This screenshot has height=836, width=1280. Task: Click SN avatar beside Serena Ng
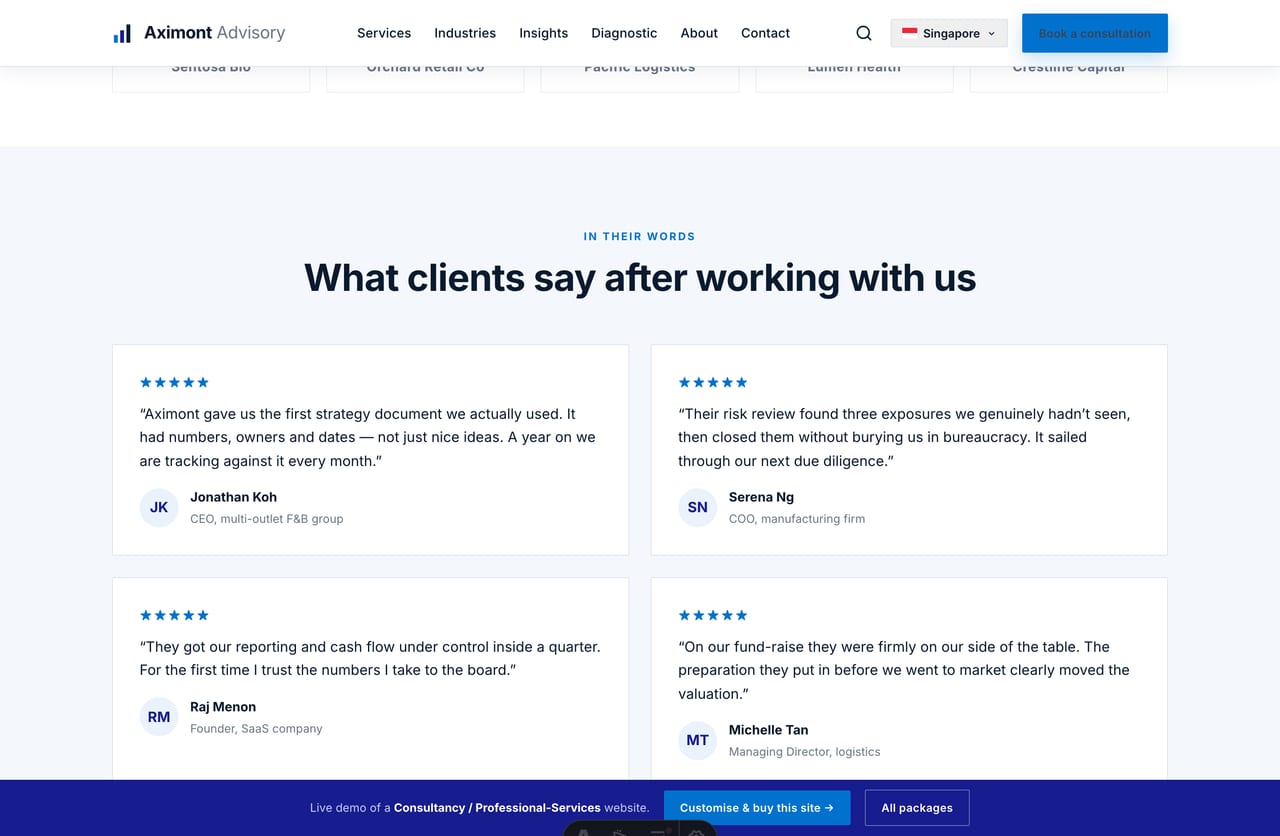(698, 507)
